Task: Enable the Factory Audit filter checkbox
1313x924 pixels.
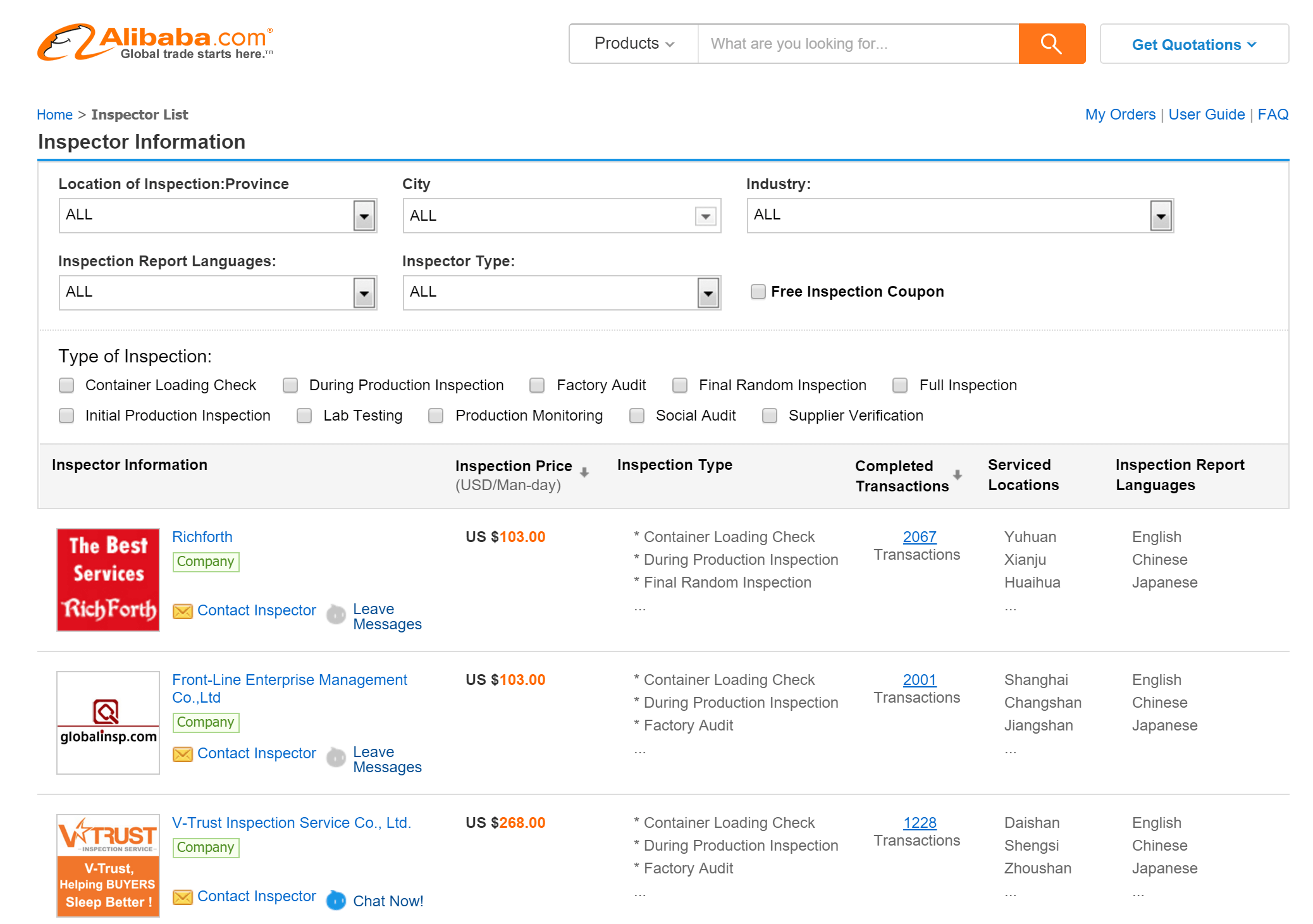Action: tap(537, 385)
